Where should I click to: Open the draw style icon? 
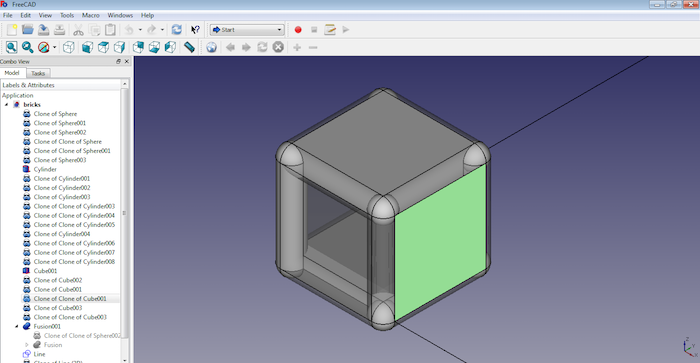(x=43, y=47)
